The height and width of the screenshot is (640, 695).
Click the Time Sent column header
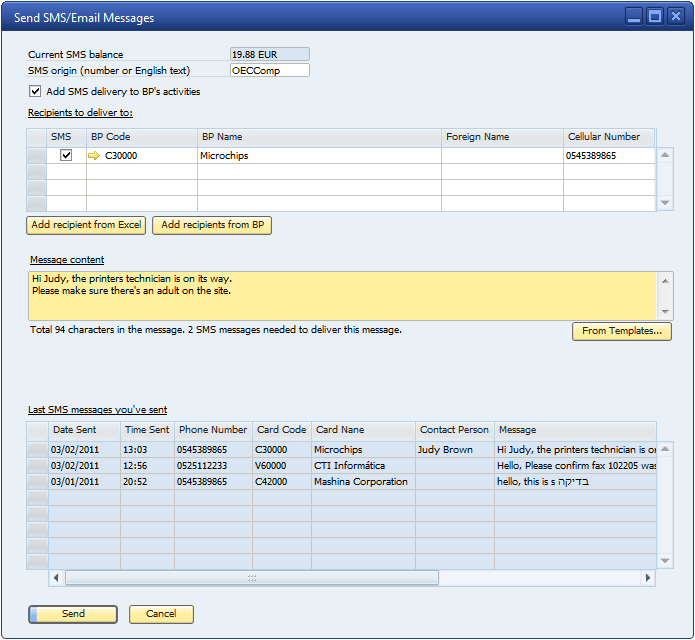[x=147, y=430]
